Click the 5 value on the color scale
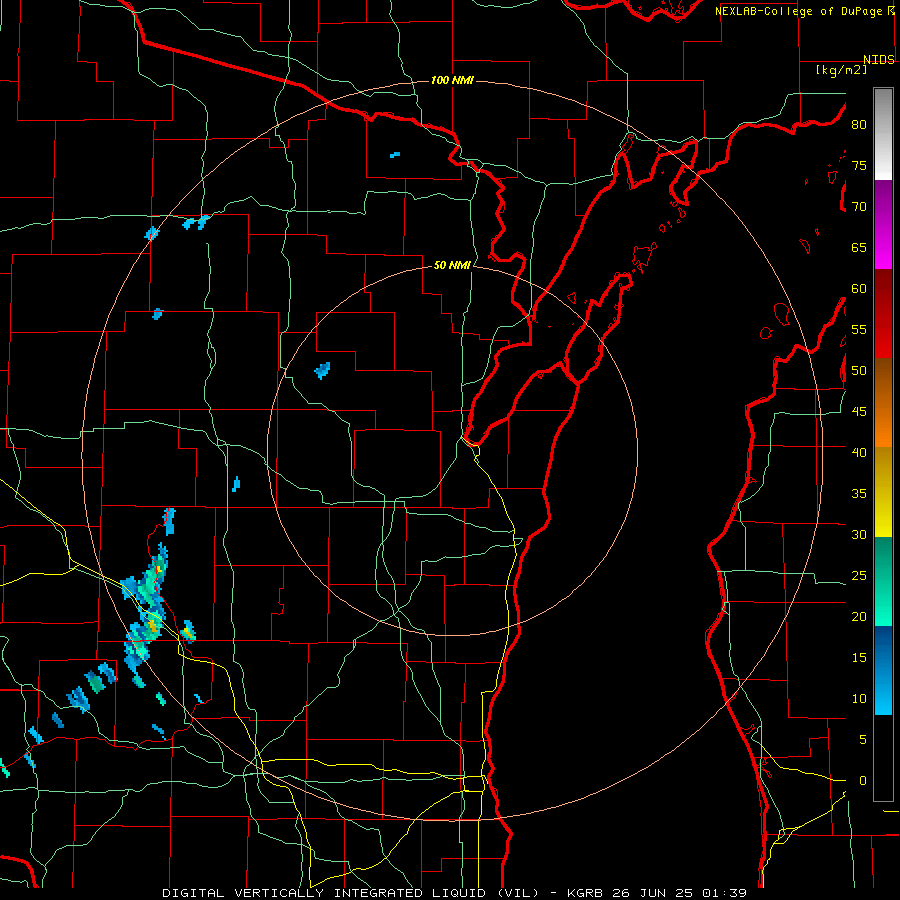 pos(863,740)
